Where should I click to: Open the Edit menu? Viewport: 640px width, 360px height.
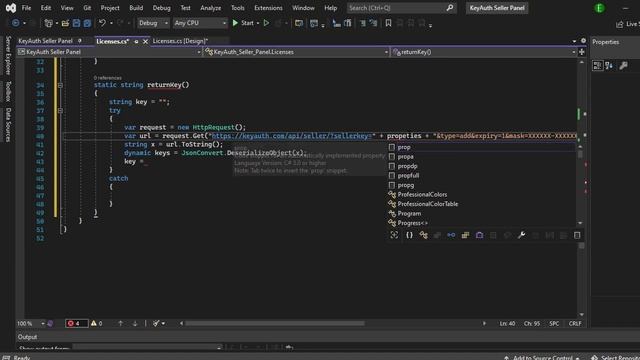[46, 8]
